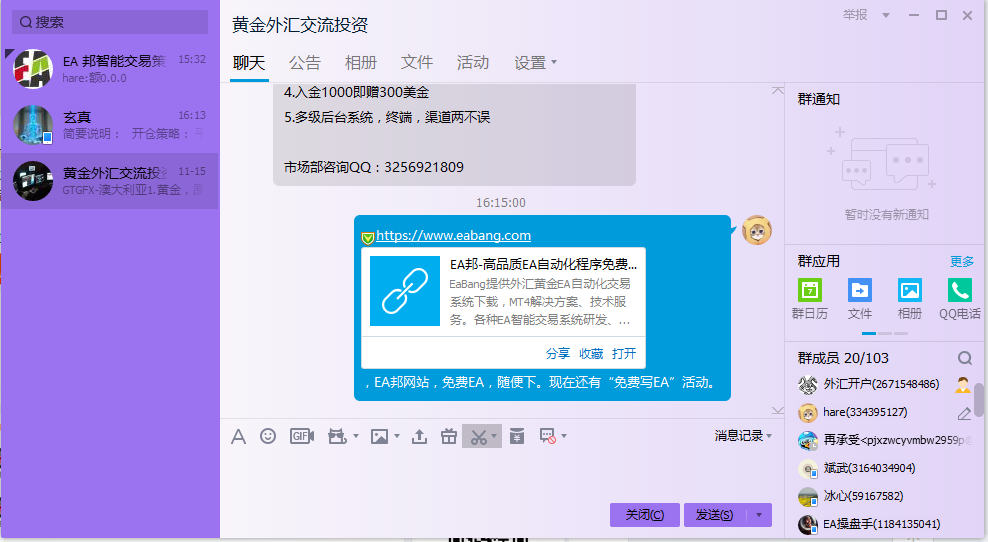Image resolution: width=988 pixels, height=542 pixels.
Task: Open the dropdown next to 举报
Action: point(886,15)
